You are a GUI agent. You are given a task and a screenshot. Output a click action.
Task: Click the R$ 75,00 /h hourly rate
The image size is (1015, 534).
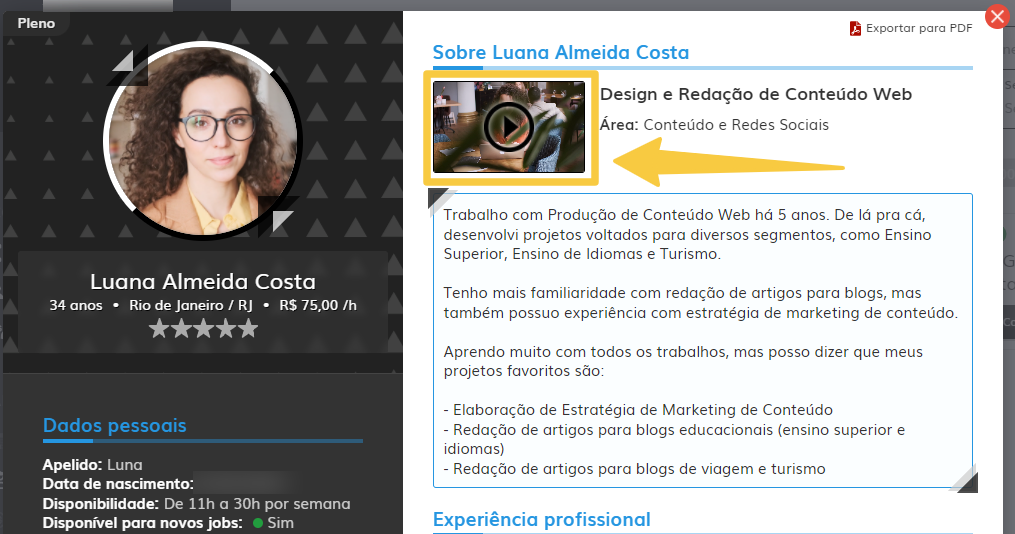pos(318,306)
